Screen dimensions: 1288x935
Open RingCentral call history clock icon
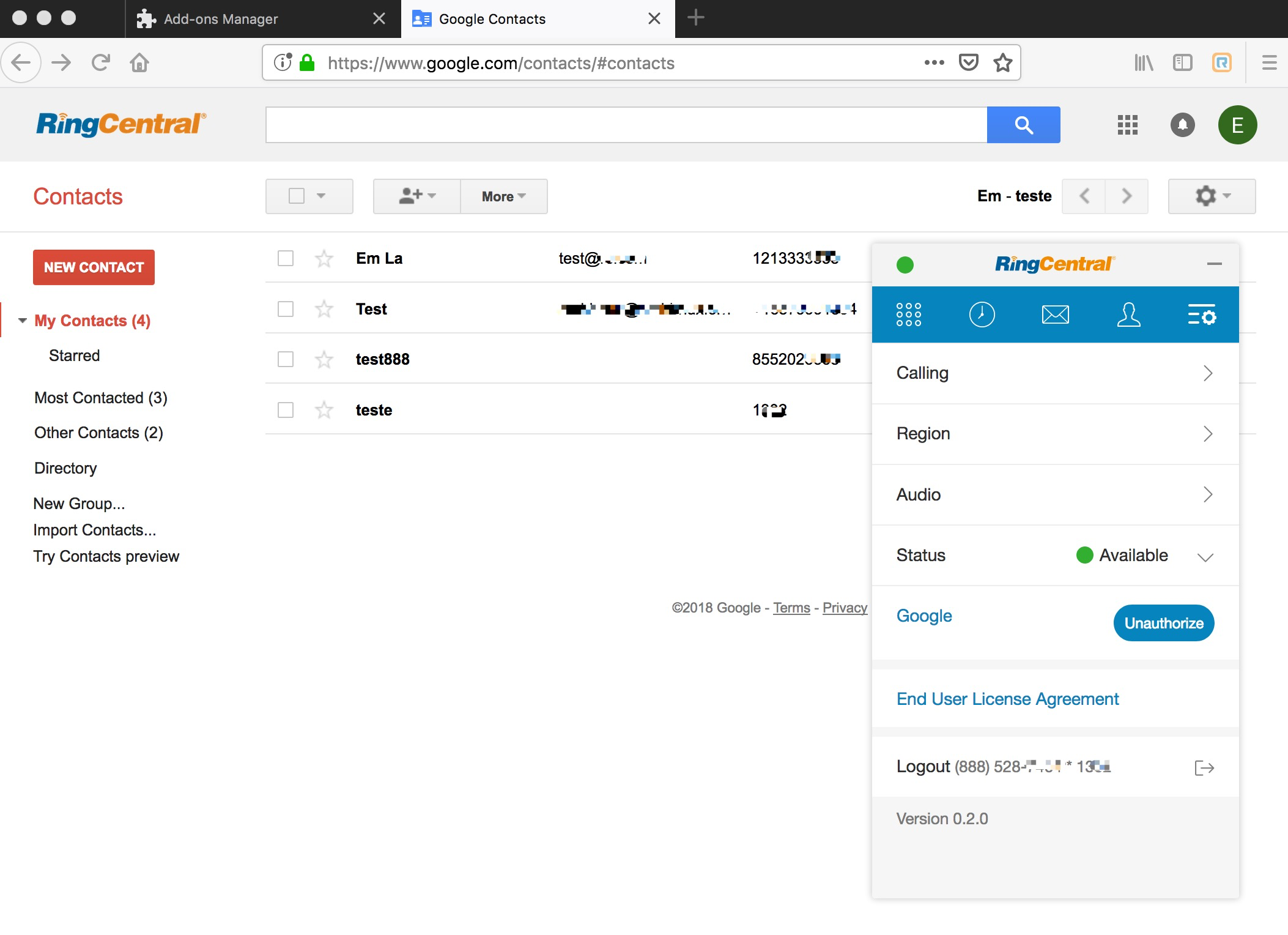[982, 315]
